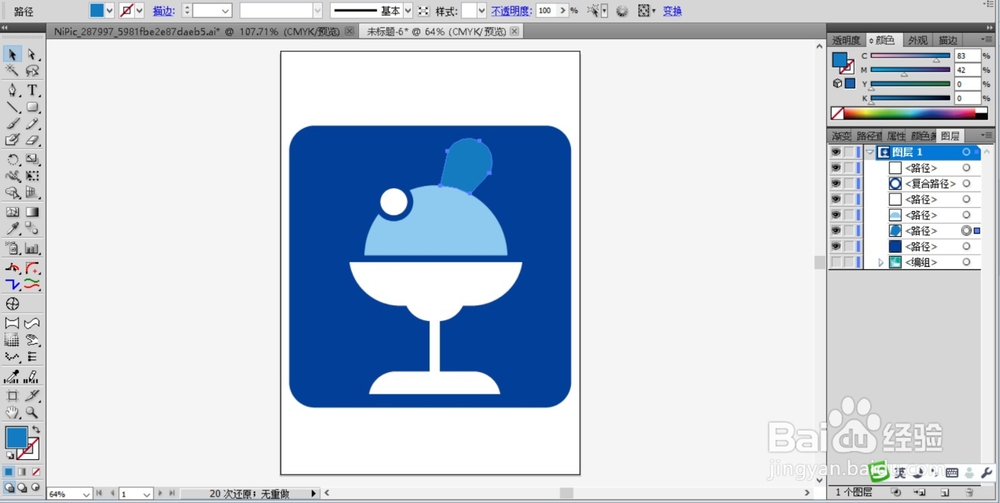Open the 描边 panel tab
This screenshot has height=503, width=1000.
coord(948,40)
